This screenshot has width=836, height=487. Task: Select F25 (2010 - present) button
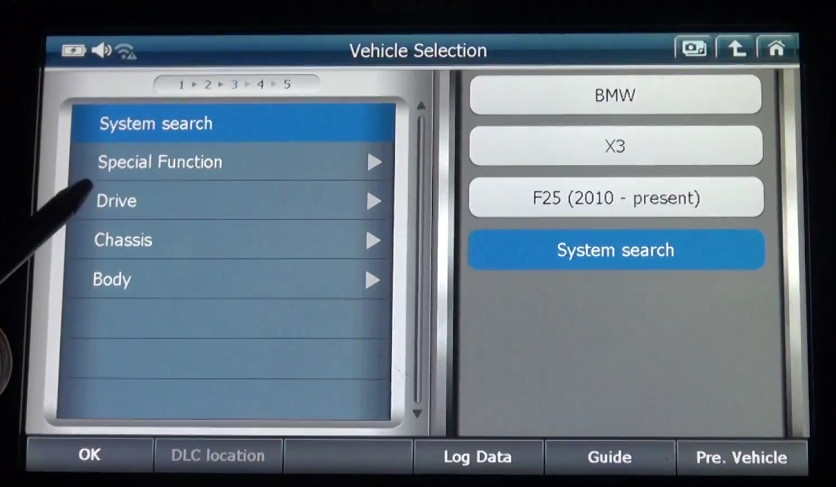tap(616, 197)
